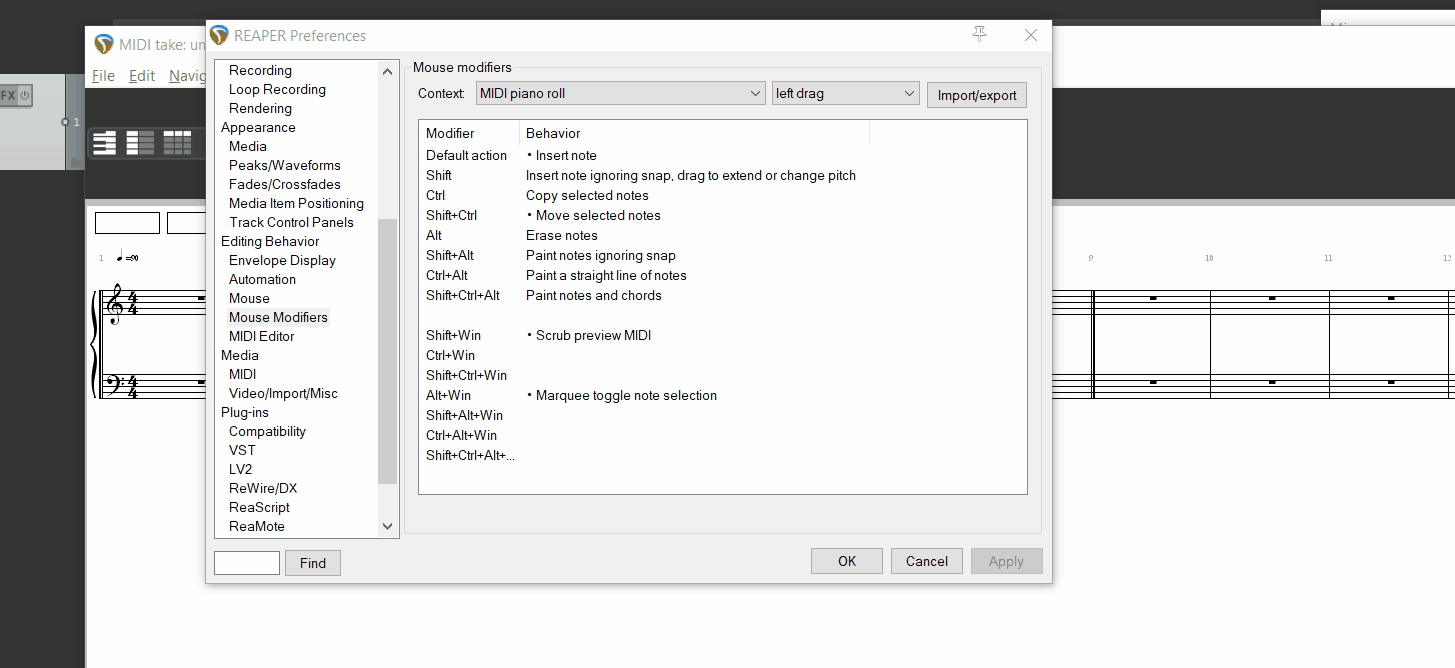The height and width of the screenshot is (668, 1455).
Task: Open the File menu in the MIDI editor
Action: point(103,75)
